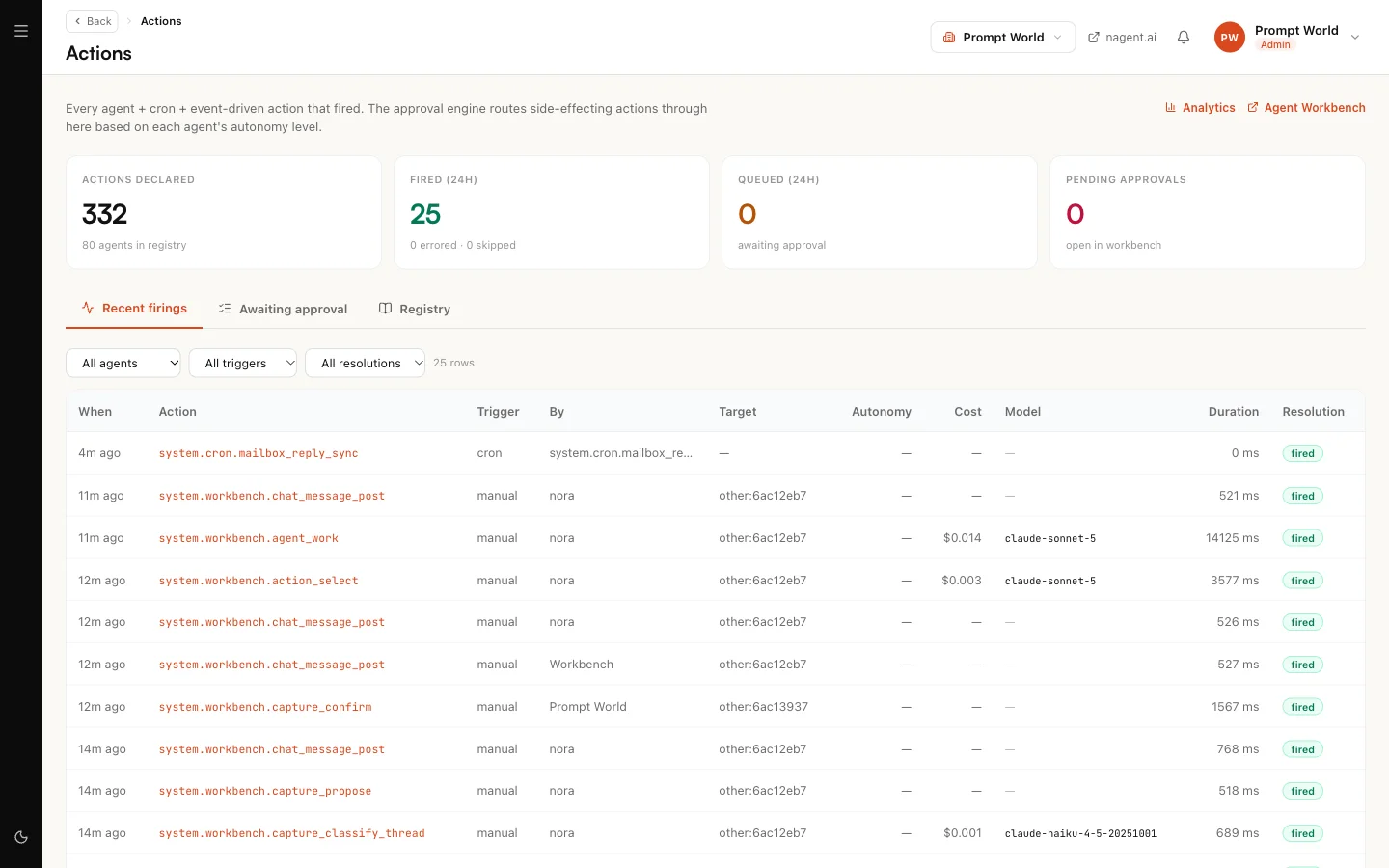Screen dimensions: 1389x868
Task: Click the Prompt World workspace icon
Action: click(x=949, y=38)
